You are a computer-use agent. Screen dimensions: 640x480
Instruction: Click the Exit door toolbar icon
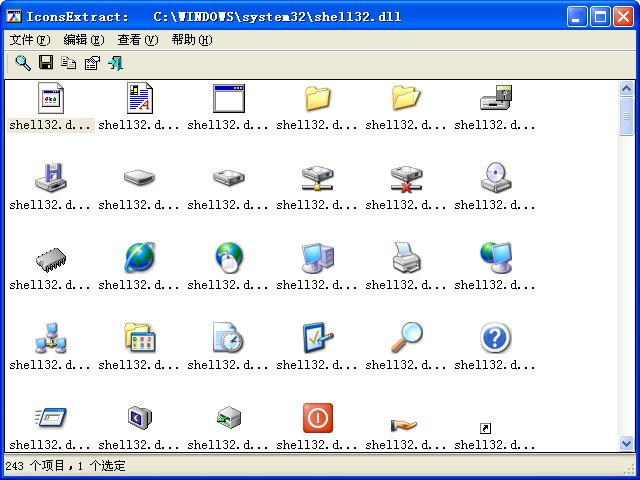point(116,63)
